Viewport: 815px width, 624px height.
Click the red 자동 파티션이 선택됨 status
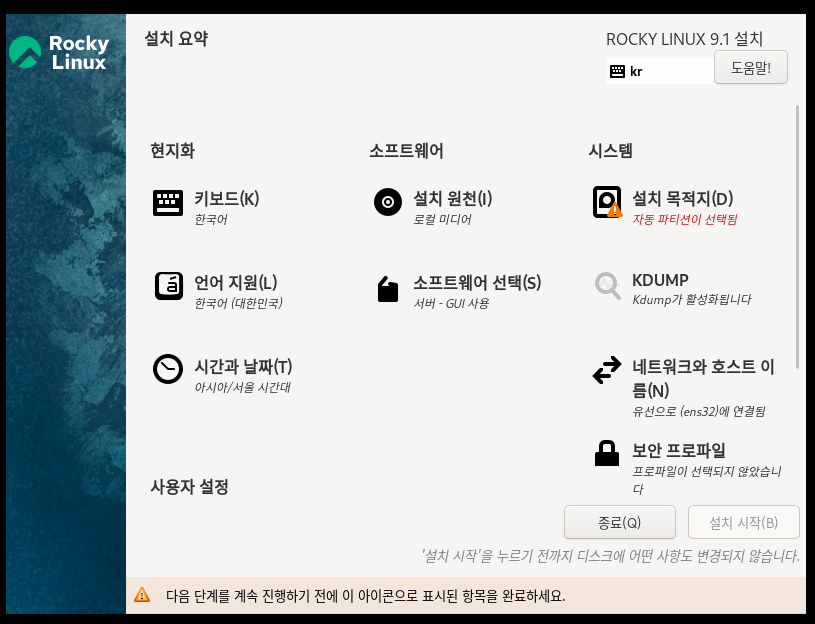pos(685,219)
